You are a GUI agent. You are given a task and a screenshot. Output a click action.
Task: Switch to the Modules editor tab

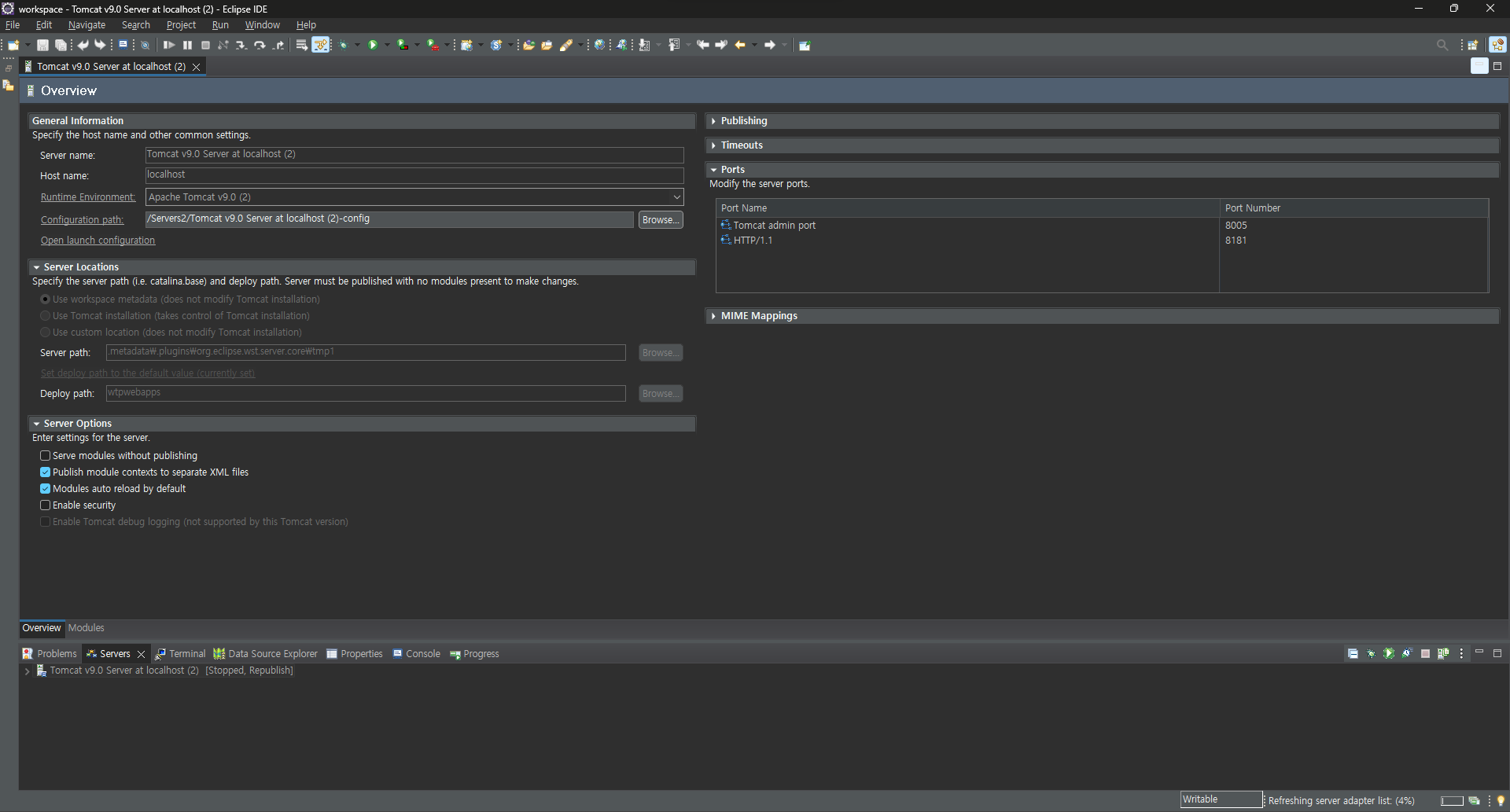pos(86,628)
